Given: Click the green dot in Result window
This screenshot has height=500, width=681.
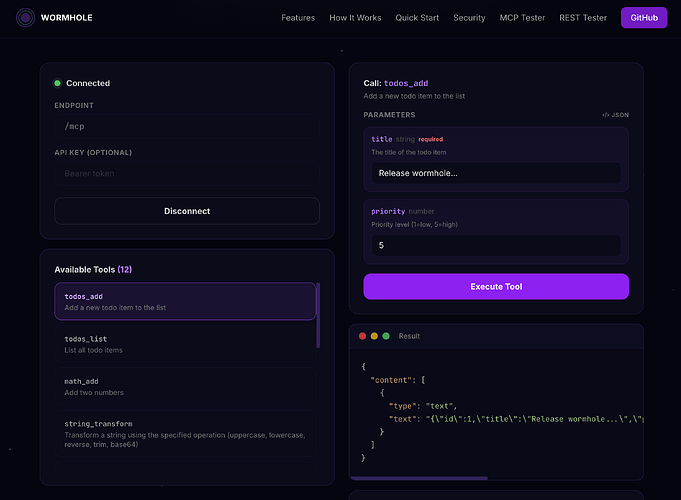Looking at the screenshot, I should (x=386, y=336).
